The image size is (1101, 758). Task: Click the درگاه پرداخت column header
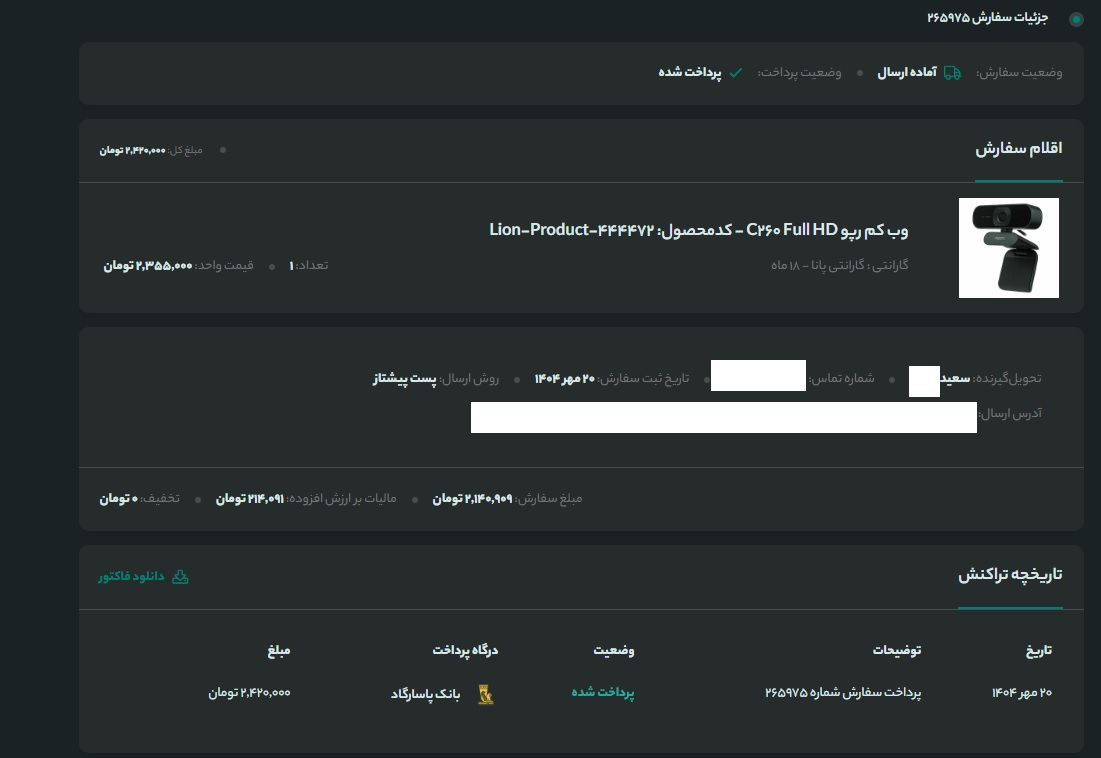[x=465, y=651]
